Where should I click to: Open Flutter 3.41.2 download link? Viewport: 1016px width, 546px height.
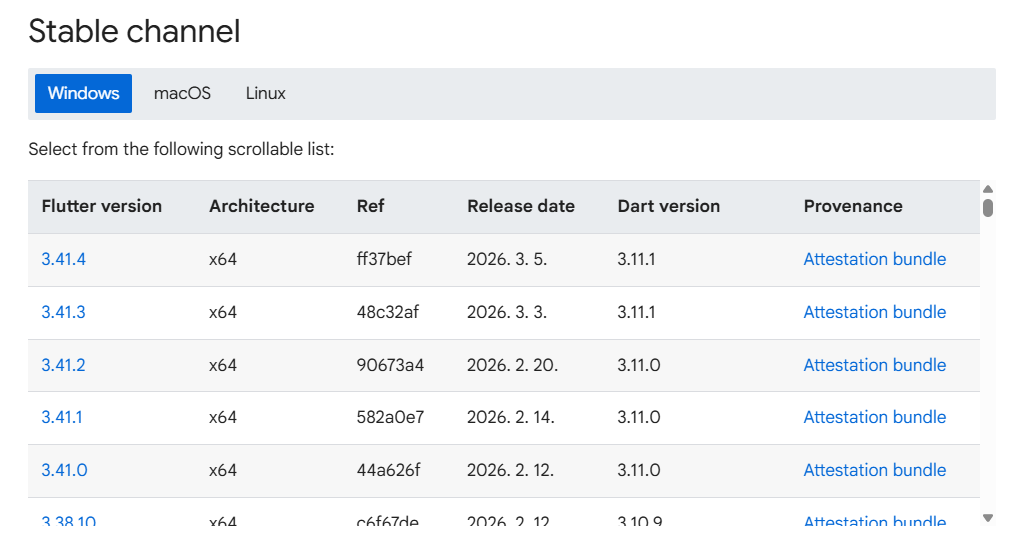(63, 365)
